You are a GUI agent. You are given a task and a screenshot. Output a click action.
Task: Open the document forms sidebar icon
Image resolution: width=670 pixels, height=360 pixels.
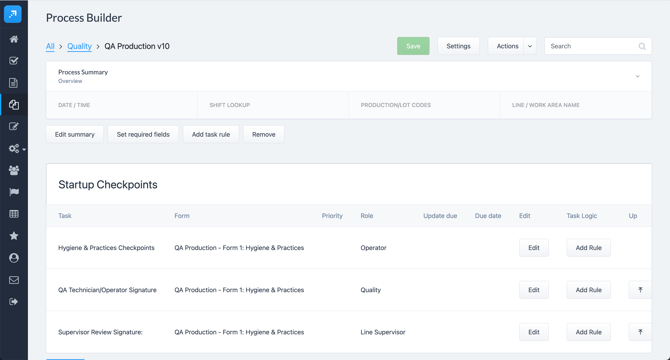(14, 83)
